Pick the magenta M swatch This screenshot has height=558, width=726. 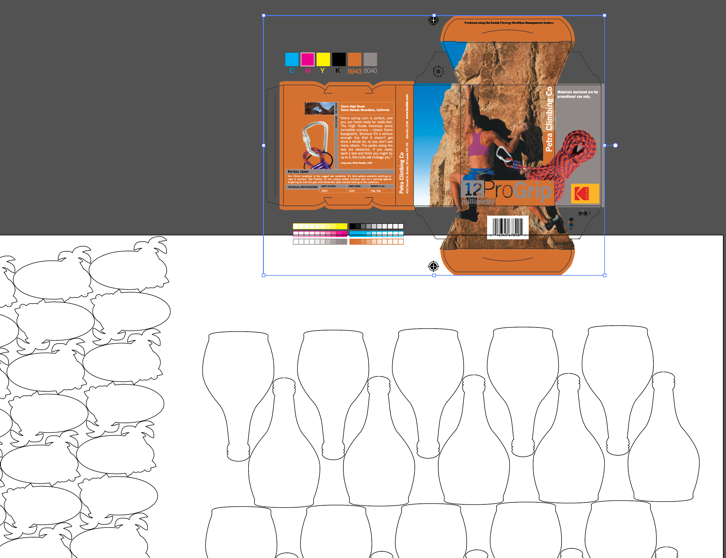(308, 60)
